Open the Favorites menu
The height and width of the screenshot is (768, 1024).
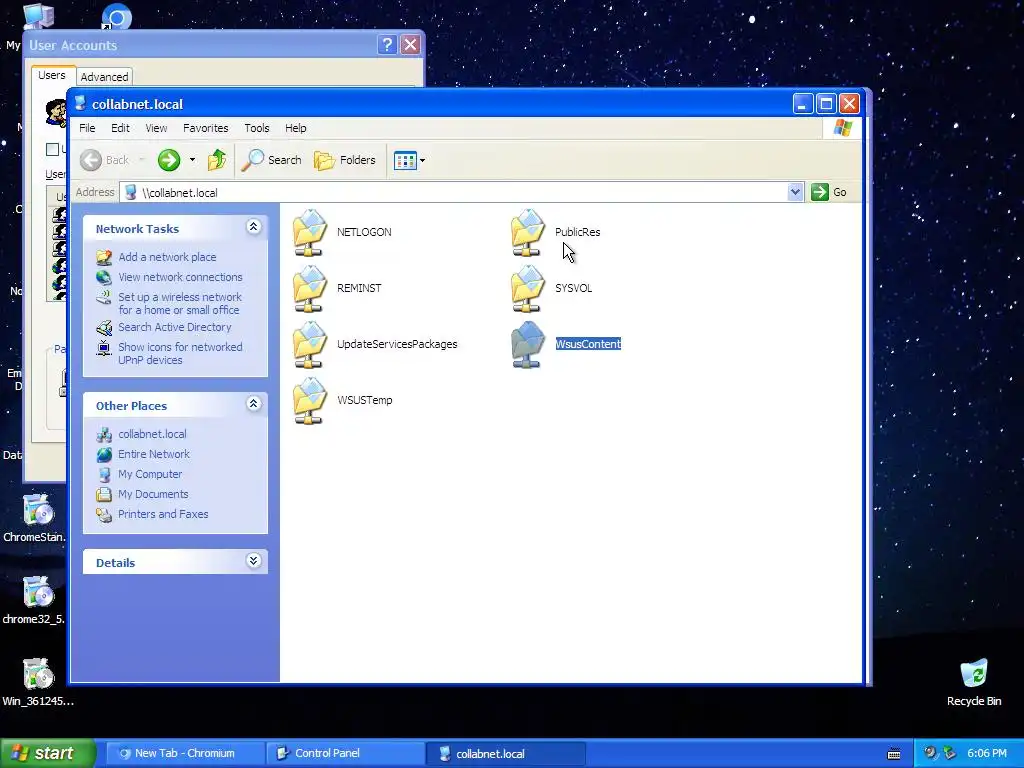[x=206, y=128]
